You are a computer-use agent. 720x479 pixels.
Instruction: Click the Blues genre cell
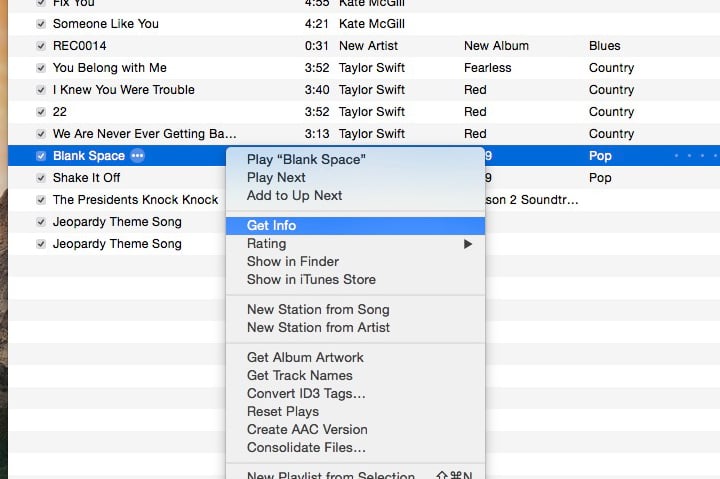pos(605,46)
